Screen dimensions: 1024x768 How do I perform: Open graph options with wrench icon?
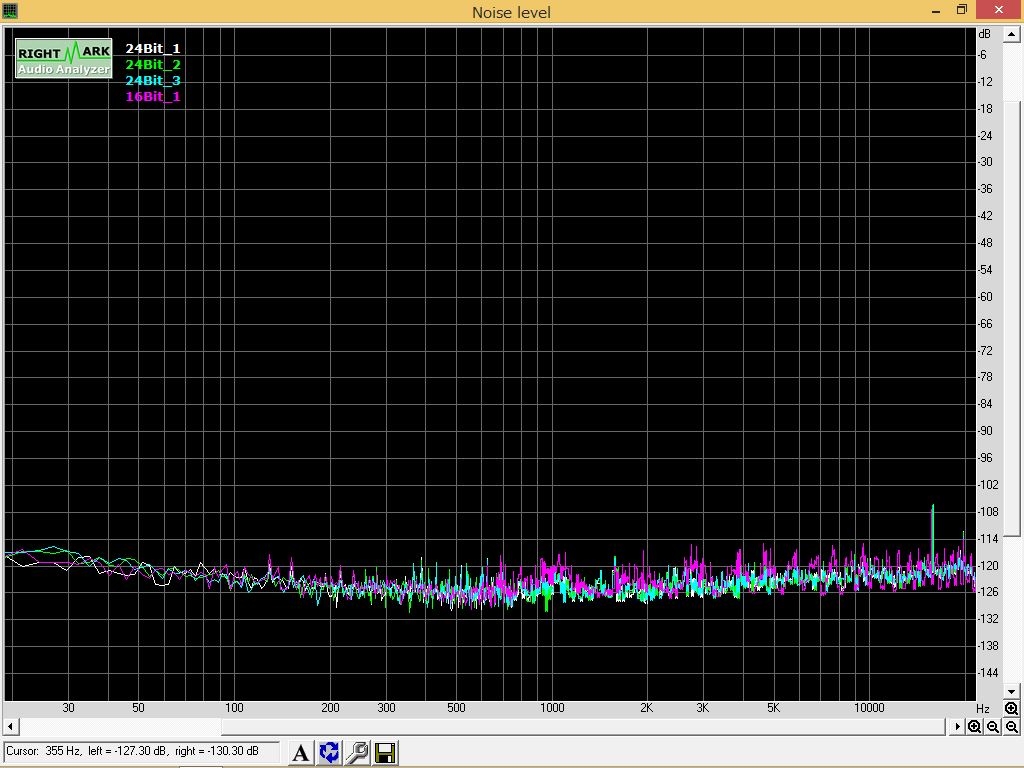pyautogui.click(x=357, y=753)
